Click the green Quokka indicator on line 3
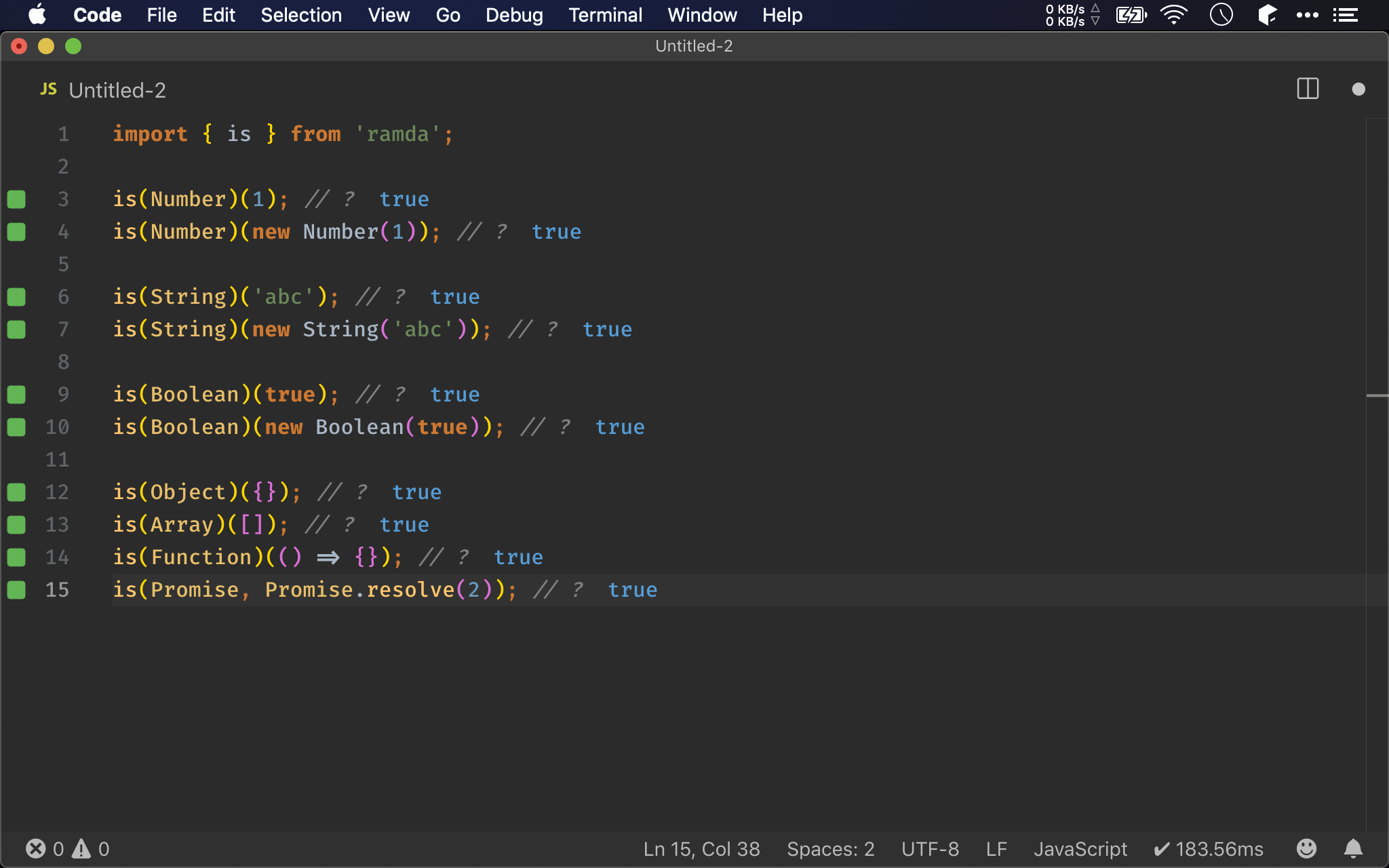This screenshot has width=1389, height=868. pos(16,199)
